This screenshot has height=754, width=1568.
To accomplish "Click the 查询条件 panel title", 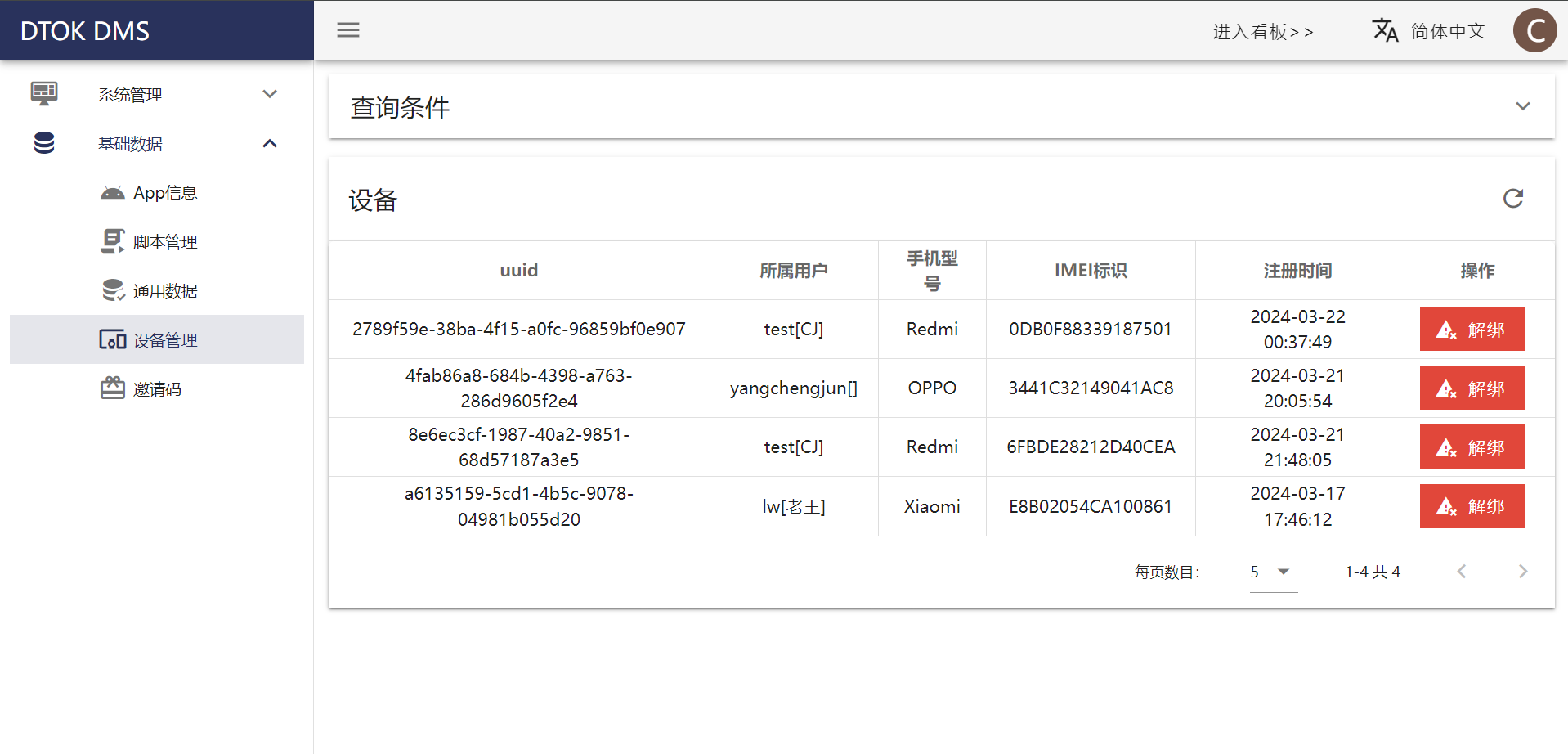I will click(400, 107).
